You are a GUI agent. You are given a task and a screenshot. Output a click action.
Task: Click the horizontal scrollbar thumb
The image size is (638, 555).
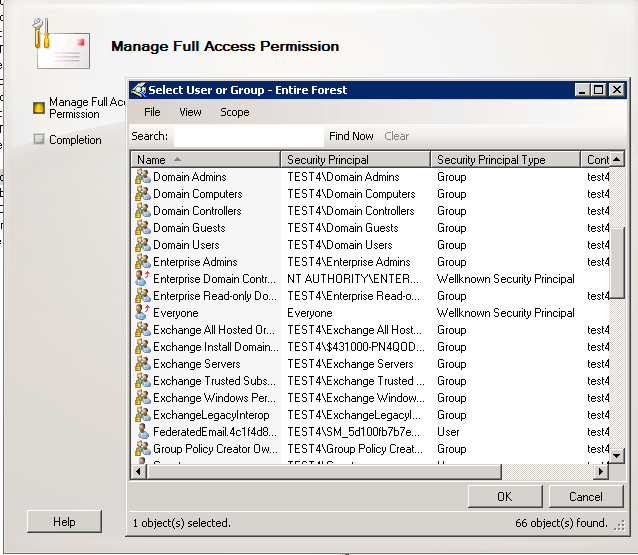point(324,472)
